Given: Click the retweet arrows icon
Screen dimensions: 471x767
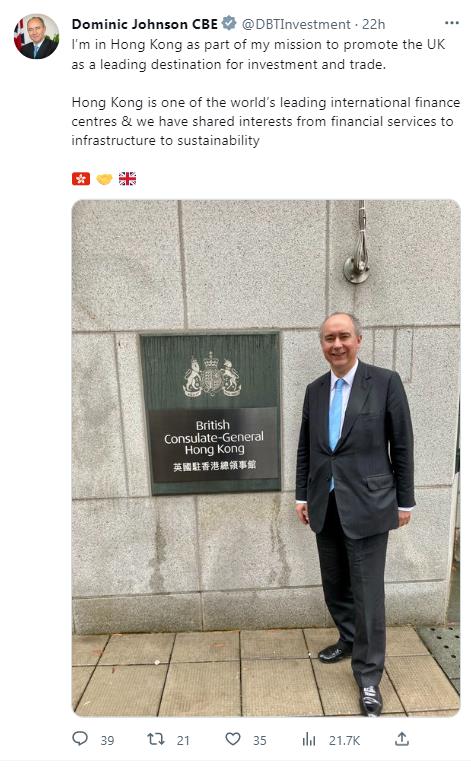Looking at the screenshot, I should tap(156, 739).
